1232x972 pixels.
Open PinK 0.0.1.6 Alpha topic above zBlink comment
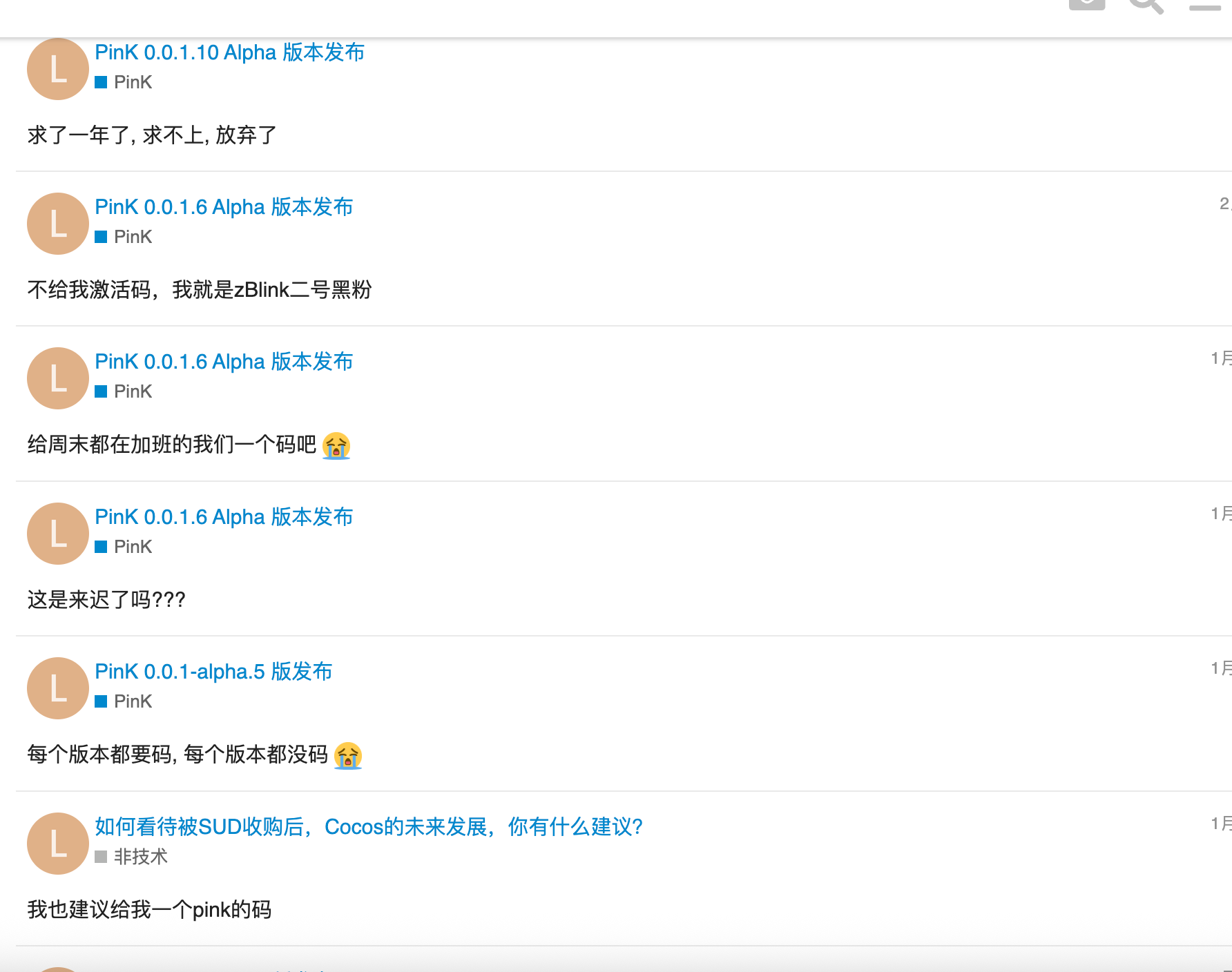click(x=224, y=207)
